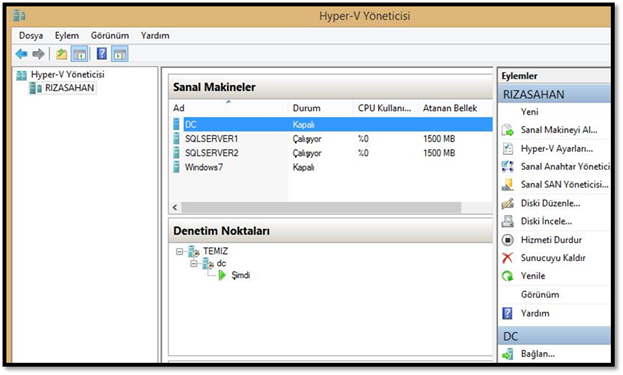The width and height of the screenshot is (623, 375).
Task: Click the Hyper-V Yöneticisi tree root icon
Action: tap(21, 75)
